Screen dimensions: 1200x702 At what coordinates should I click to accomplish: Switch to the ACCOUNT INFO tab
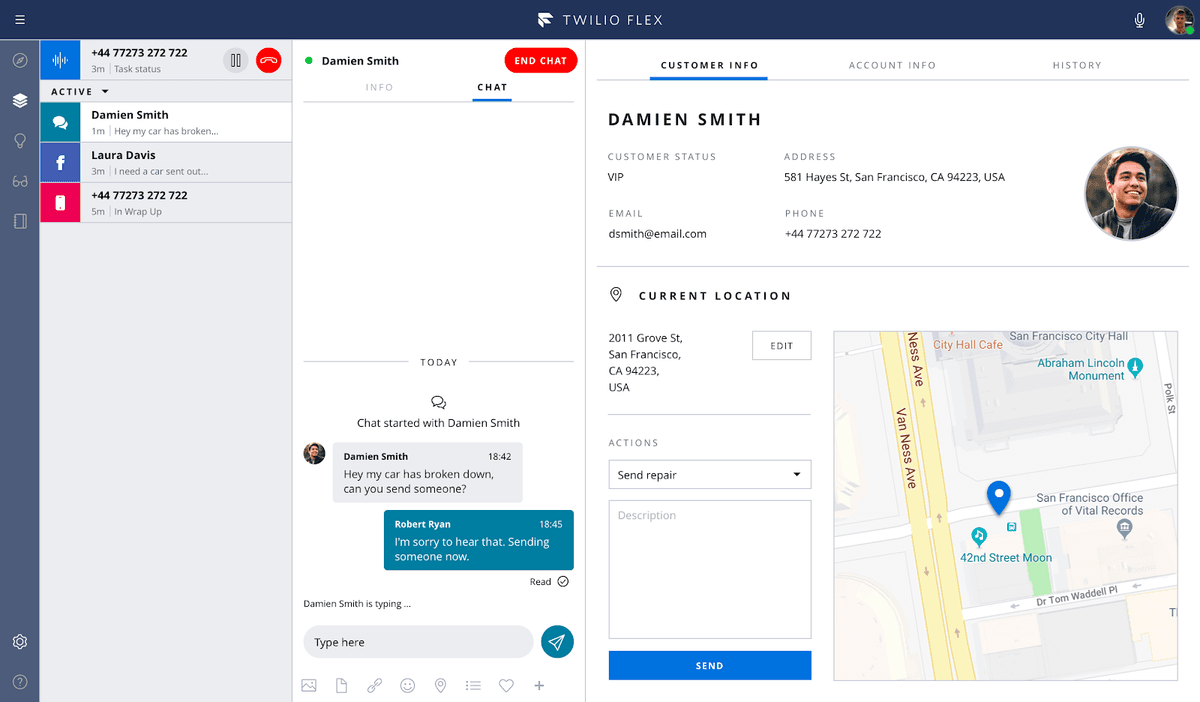[x=892, y=65]
